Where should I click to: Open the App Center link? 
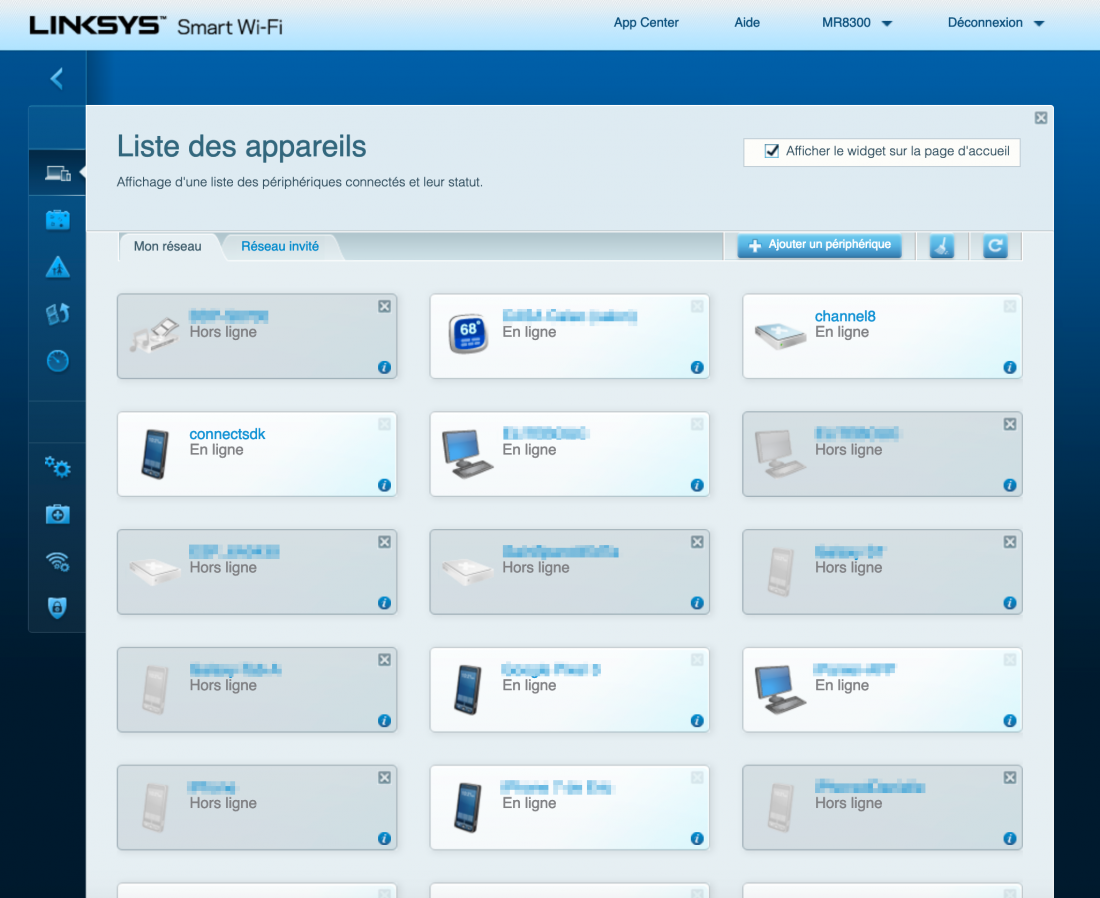tap(646, 23)
